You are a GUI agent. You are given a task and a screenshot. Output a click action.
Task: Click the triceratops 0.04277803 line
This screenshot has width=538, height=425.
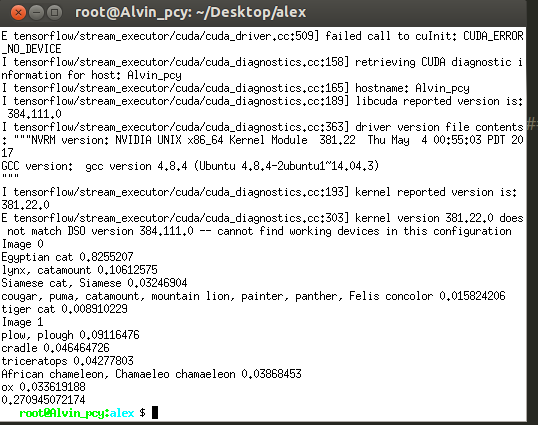(x=67, y=361)
